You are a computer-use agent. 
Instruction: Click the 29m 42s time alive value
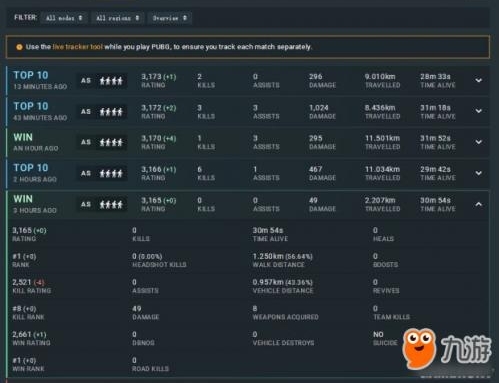(435, 170)
